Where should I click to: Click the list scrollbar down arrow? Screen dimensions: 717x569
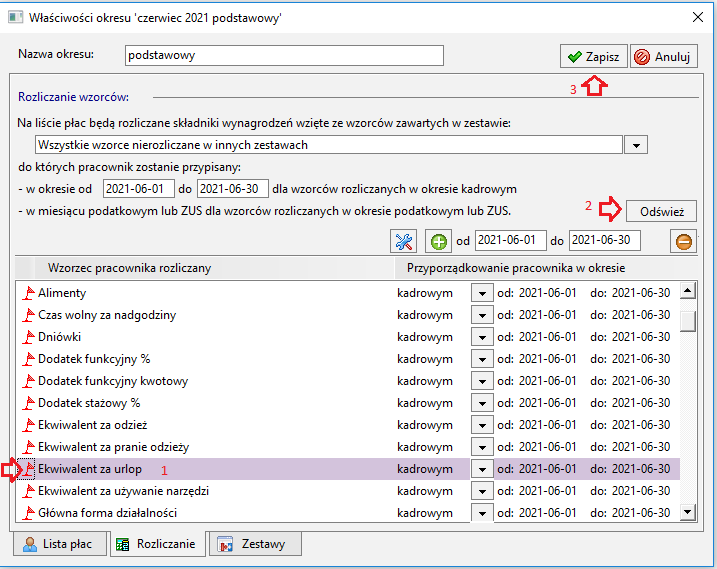[x=688, y=512]
